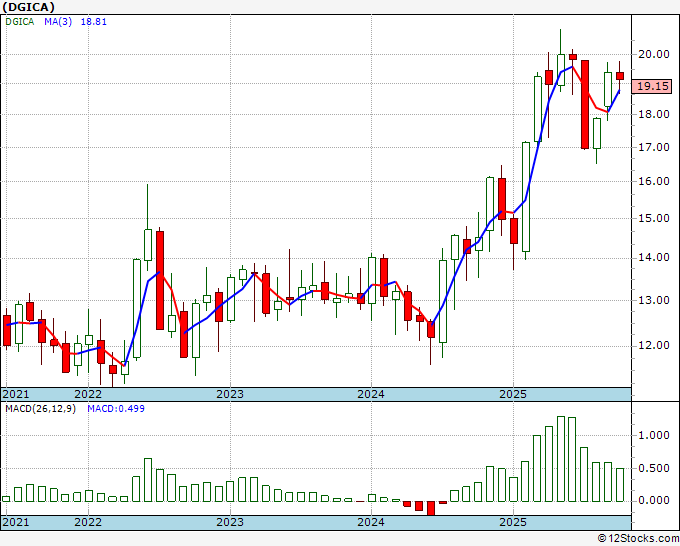
Task: Click the 18.00 price axis label
Action: click(x=654, y=114)
